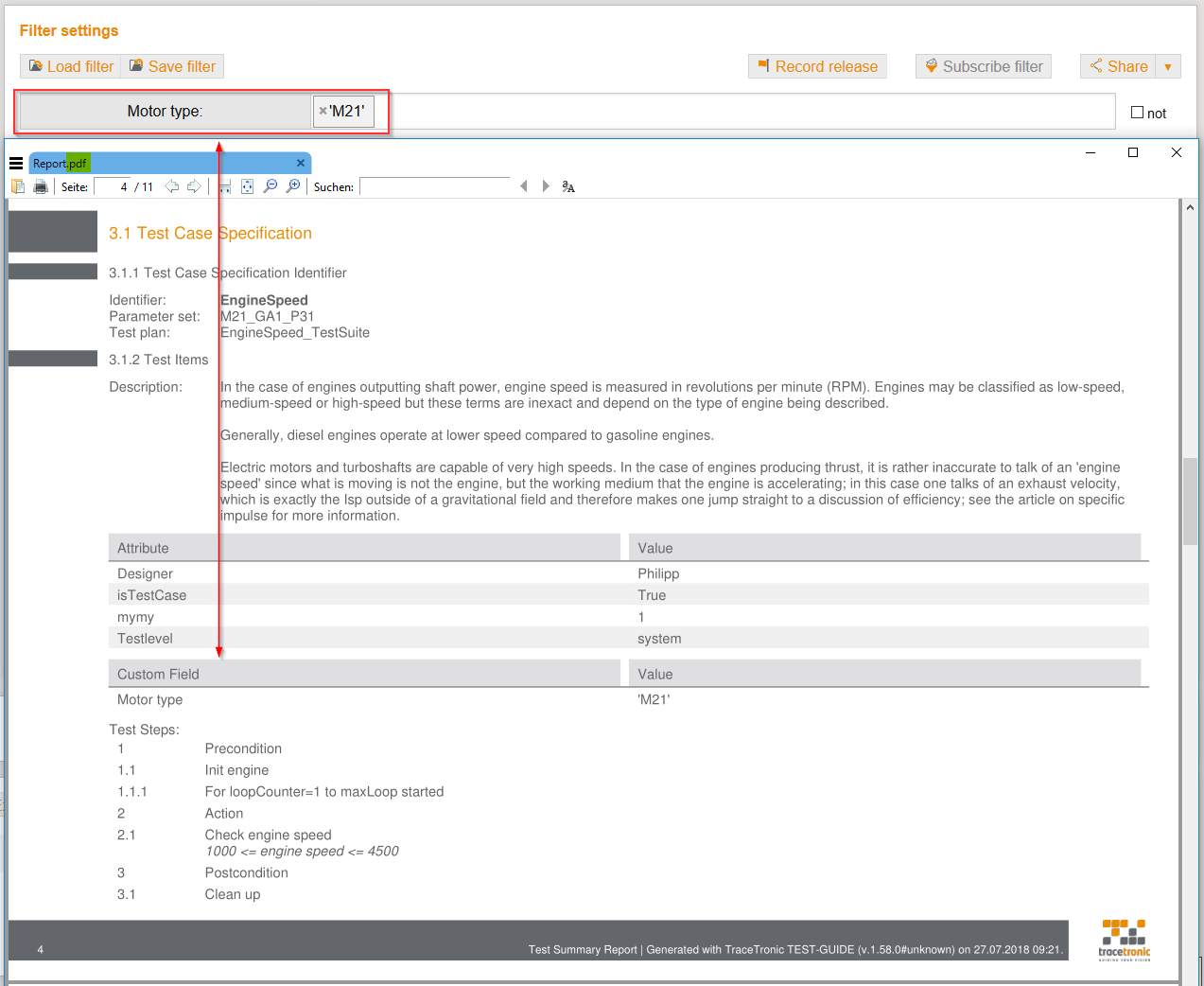Find the next search result
The height and width of the screenshot is (986, 1204).
click(546, 186)
